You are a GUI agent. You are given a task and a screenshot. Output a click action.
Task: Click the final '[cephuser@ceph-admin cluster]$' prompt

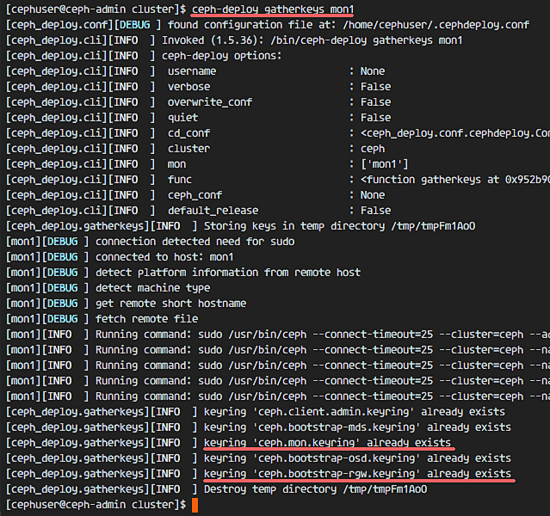[x=96, y=505]
